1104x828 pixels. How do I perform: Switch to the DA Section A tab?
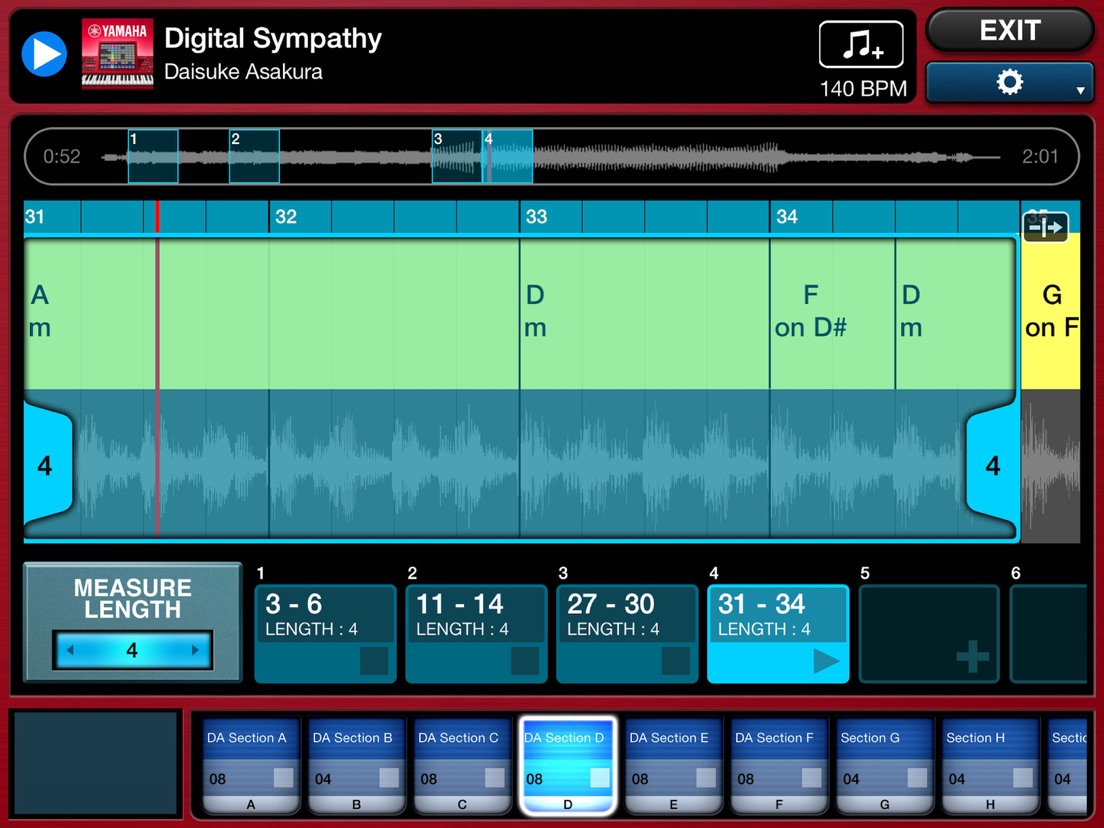tap(249, 763)
